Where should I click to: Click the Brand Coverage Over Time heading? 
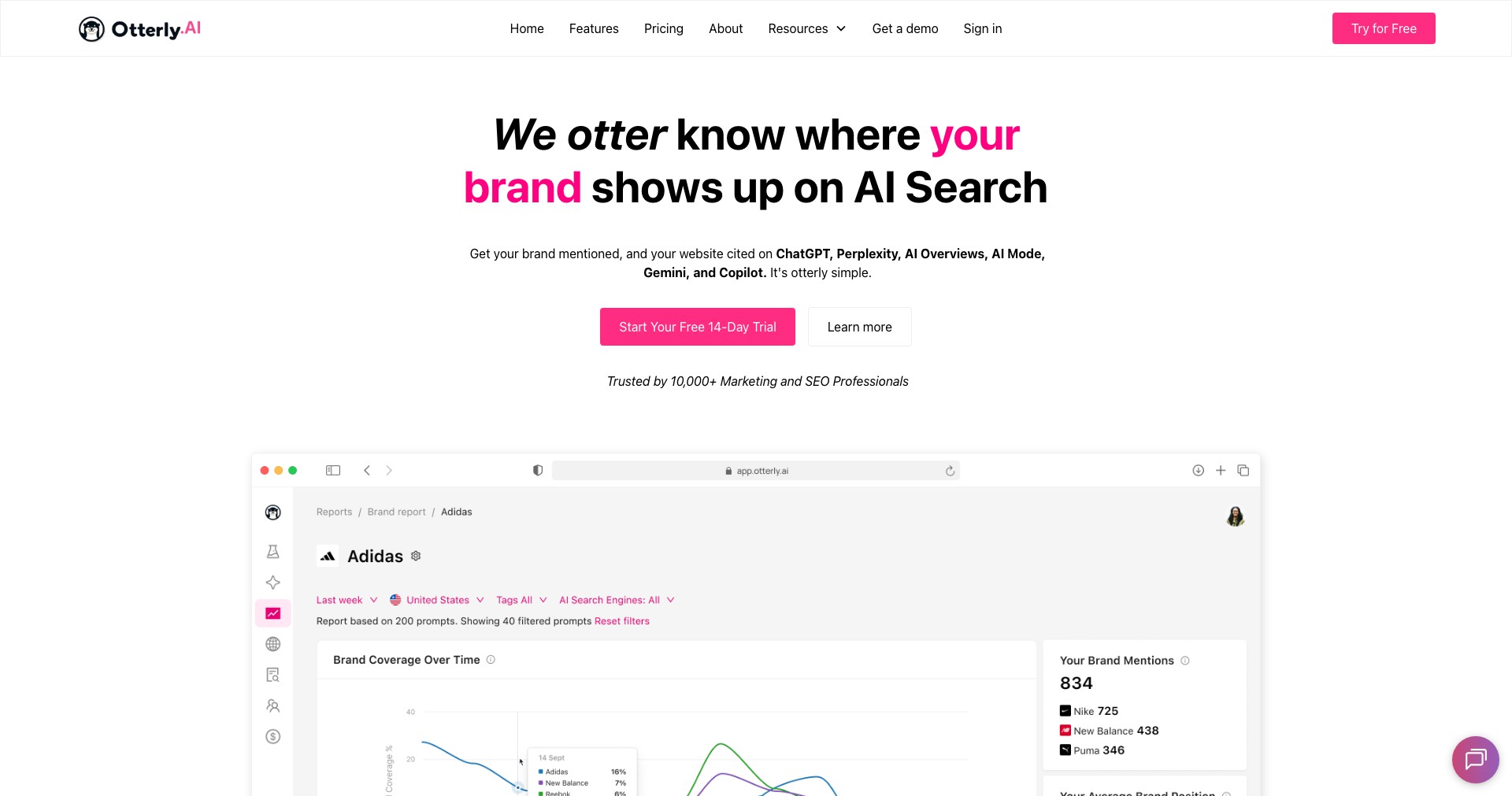tap(406, 660)
